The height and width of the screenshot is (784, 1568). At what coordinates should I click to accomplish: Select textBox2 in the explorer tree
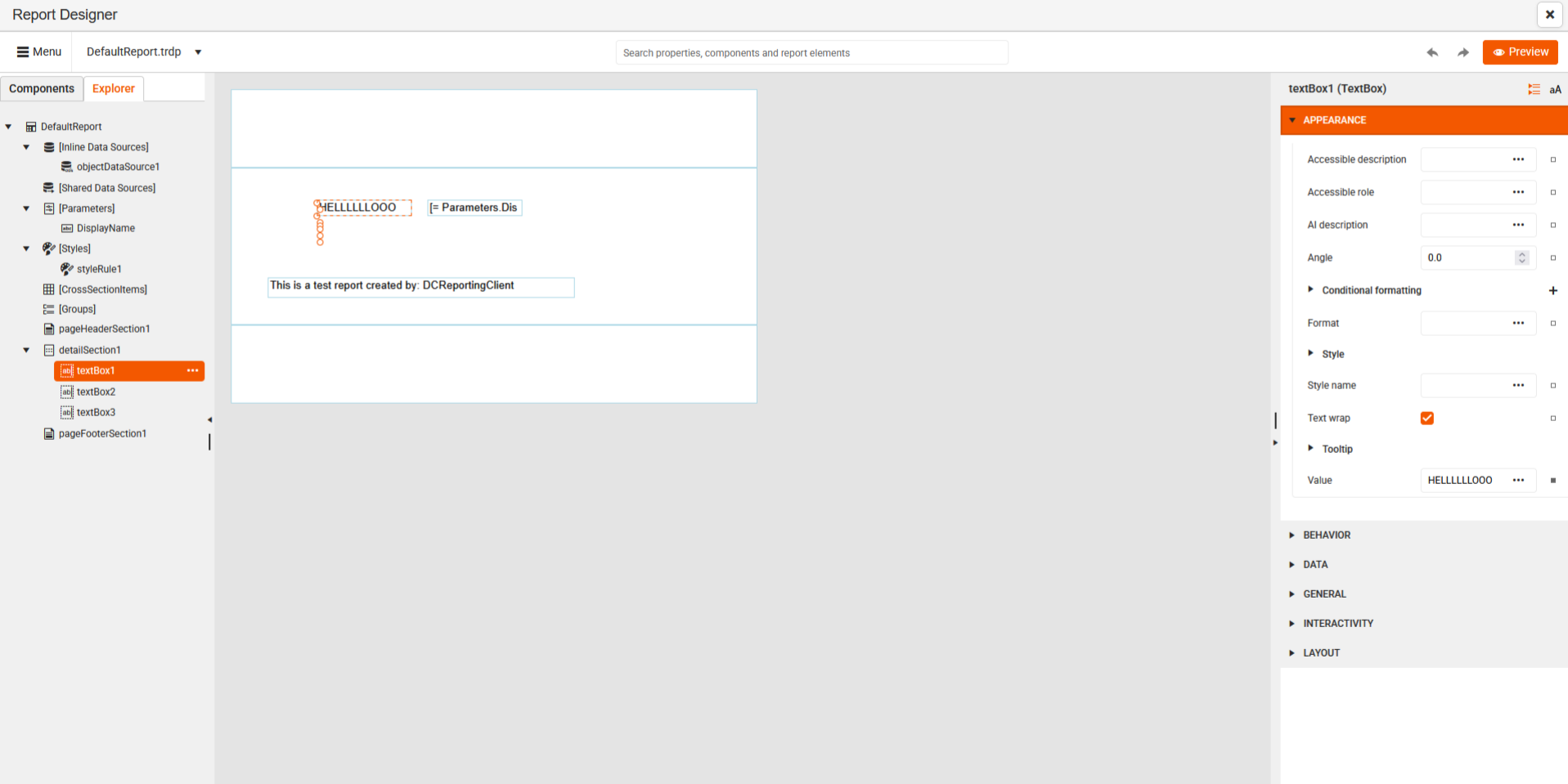96,392
